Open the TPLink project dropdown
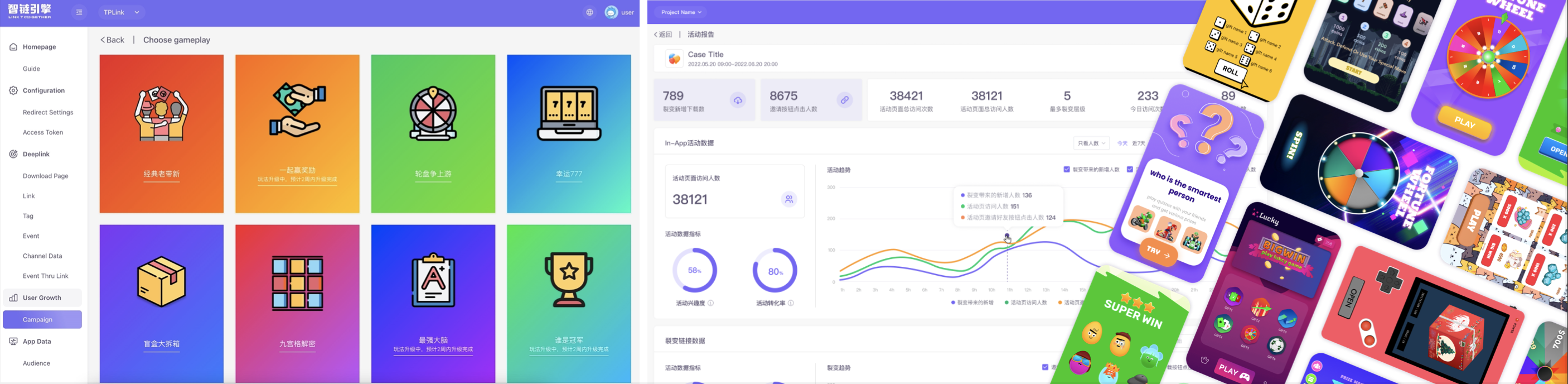The width and height of the screenshot is (1568, 384). pyautogui.click(x=121, y=12)
